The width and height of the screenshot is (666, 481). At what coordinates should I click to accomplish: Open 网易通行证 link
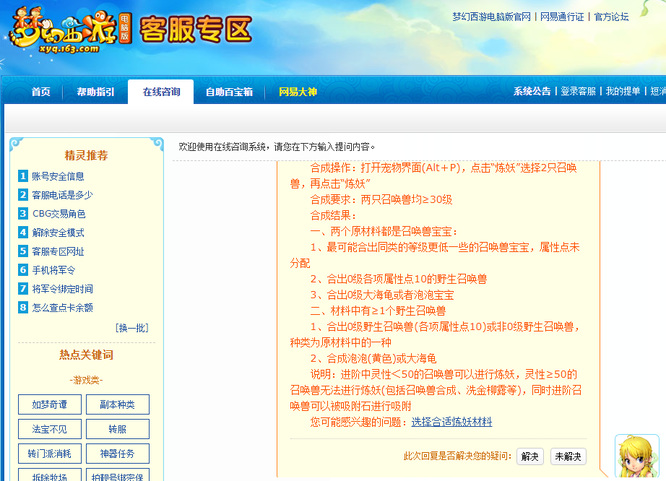pos(562,17)
